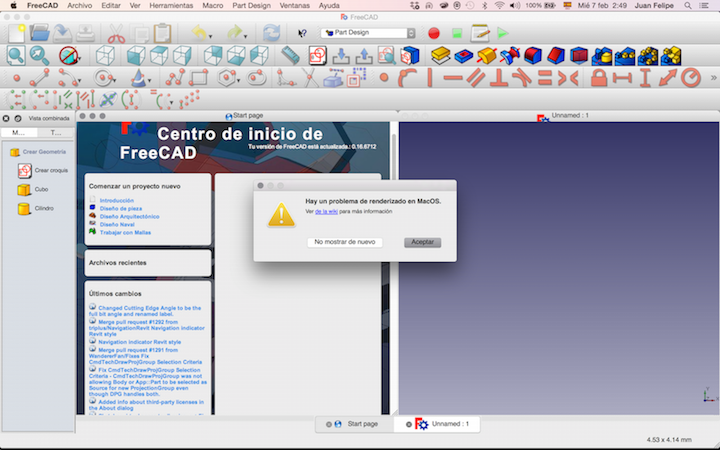Switch to axonometric wireframe cube view

pos(105,56)
